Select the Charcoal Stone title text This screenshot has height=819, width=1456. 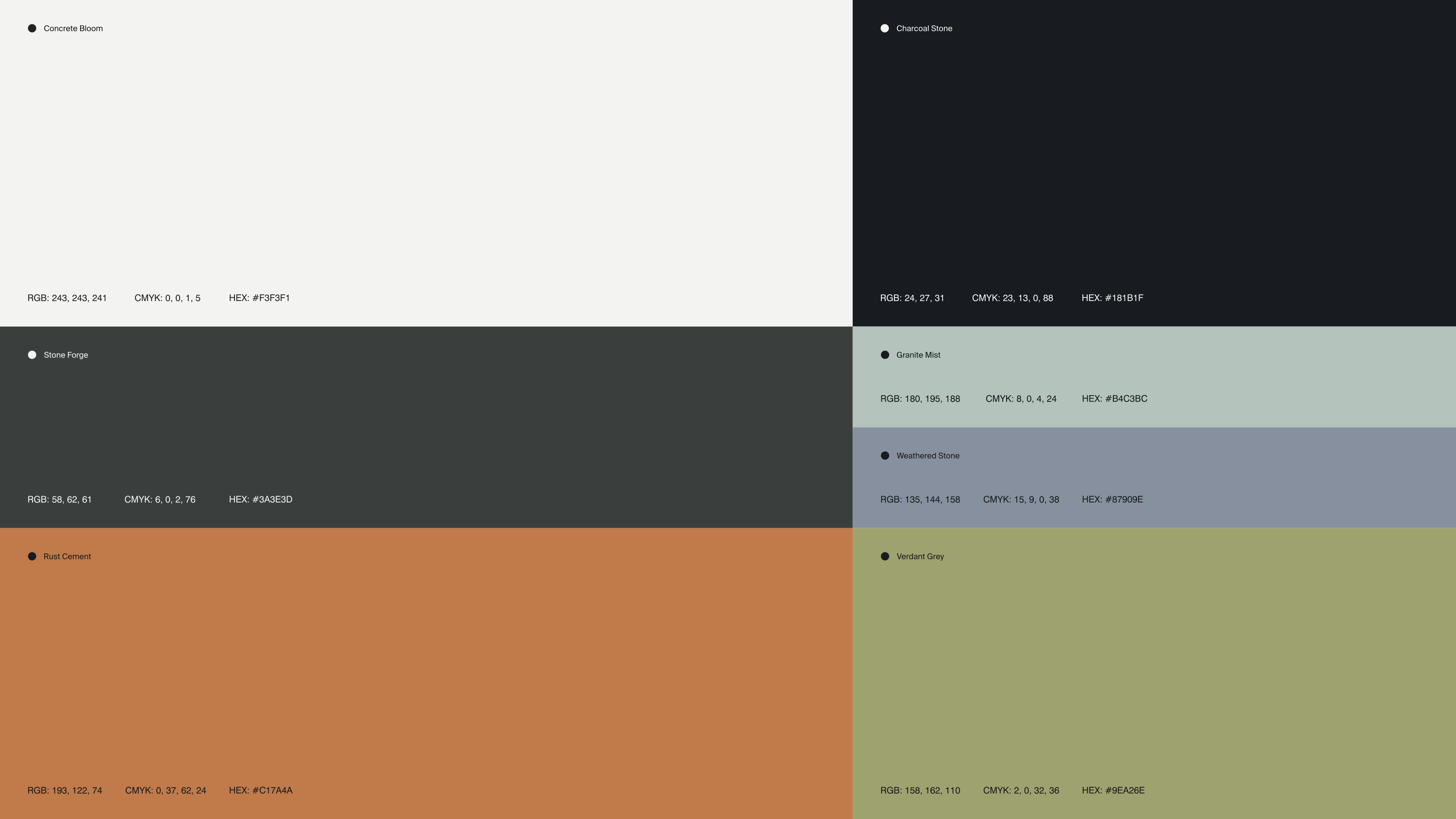click(924, 28)
